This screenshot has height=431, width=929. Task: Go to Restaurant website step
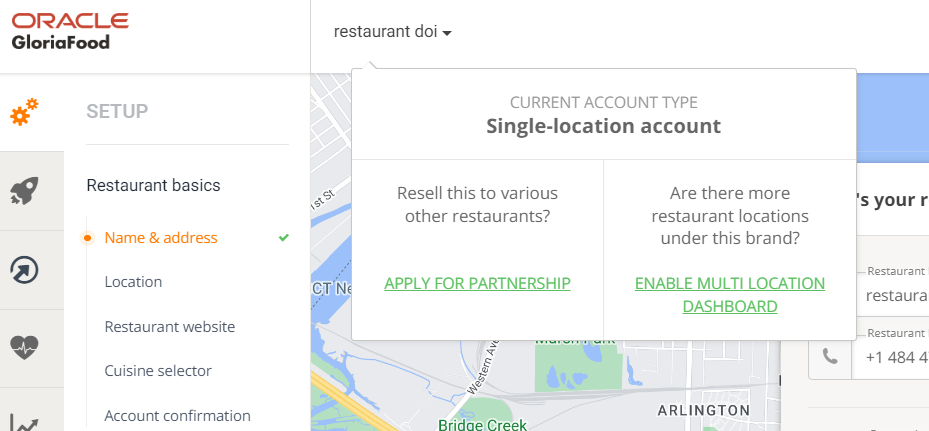click(170, 327)
